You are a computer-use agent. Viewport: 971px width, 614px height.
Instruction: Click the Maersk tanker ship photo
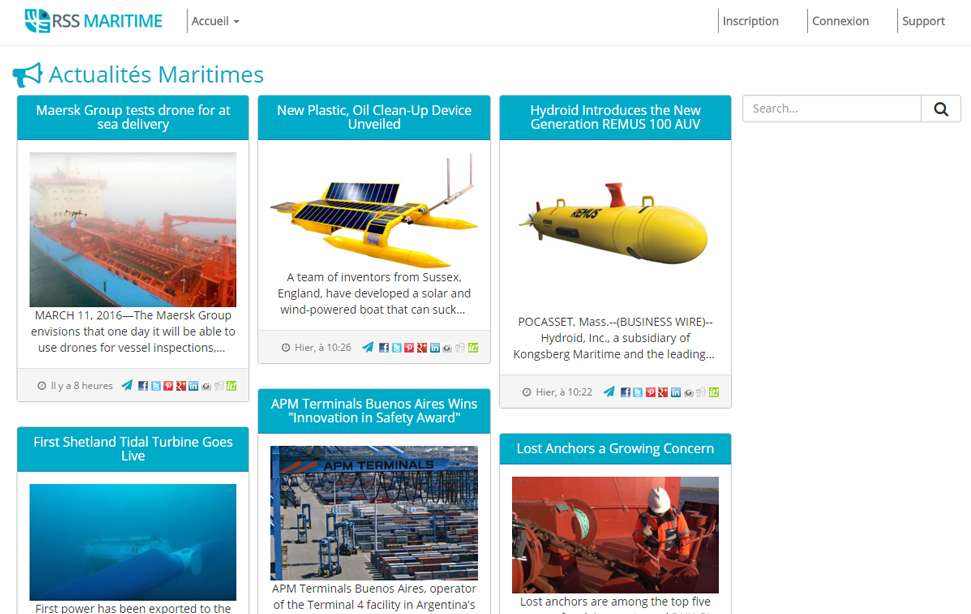click(x=133, y=230)
